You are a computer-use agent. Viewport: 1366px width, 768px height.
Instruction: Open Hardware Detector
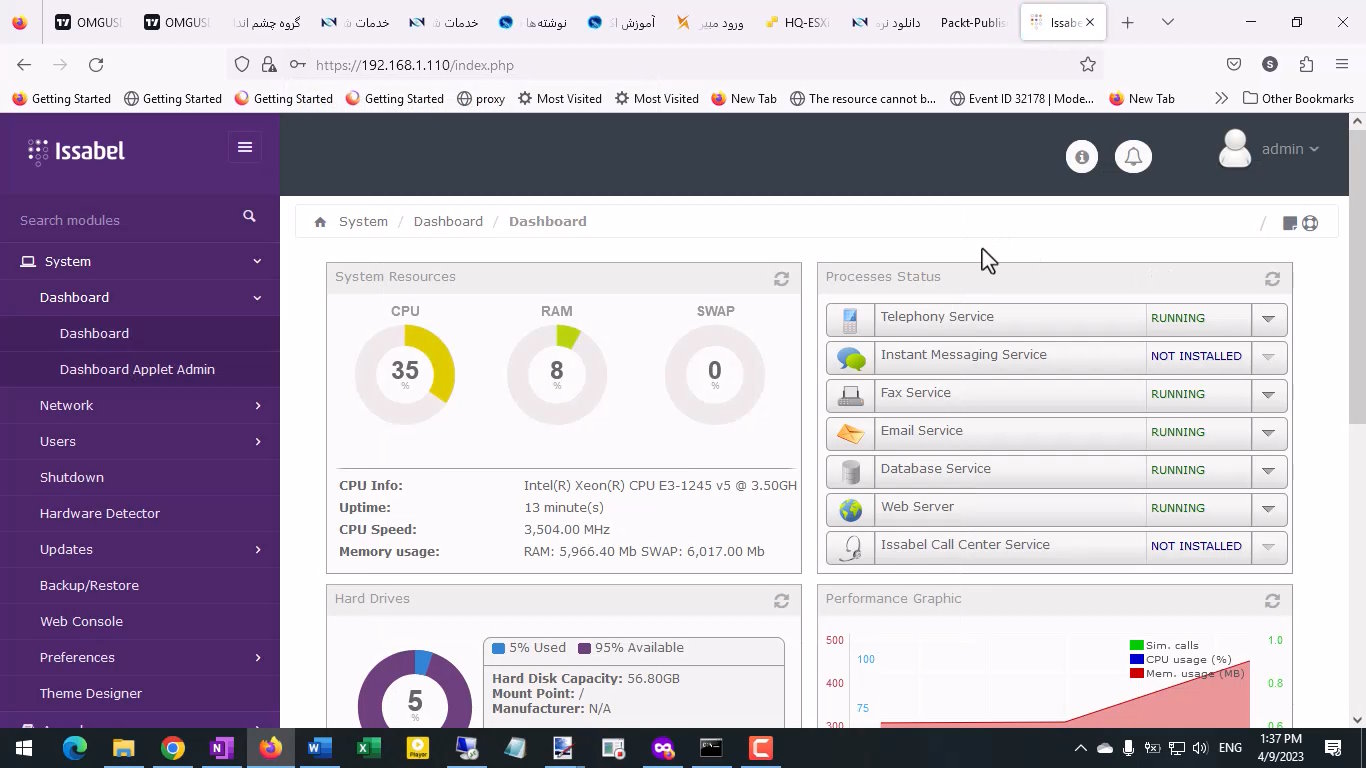click(100, 513)
